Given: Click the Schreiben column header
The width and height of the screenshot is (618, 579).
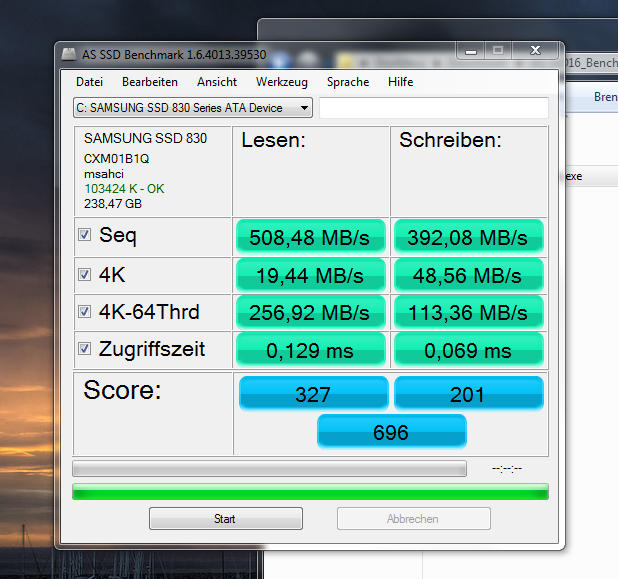Looking at the screenshot, I should pyautogui.click(x=450, y=140).
